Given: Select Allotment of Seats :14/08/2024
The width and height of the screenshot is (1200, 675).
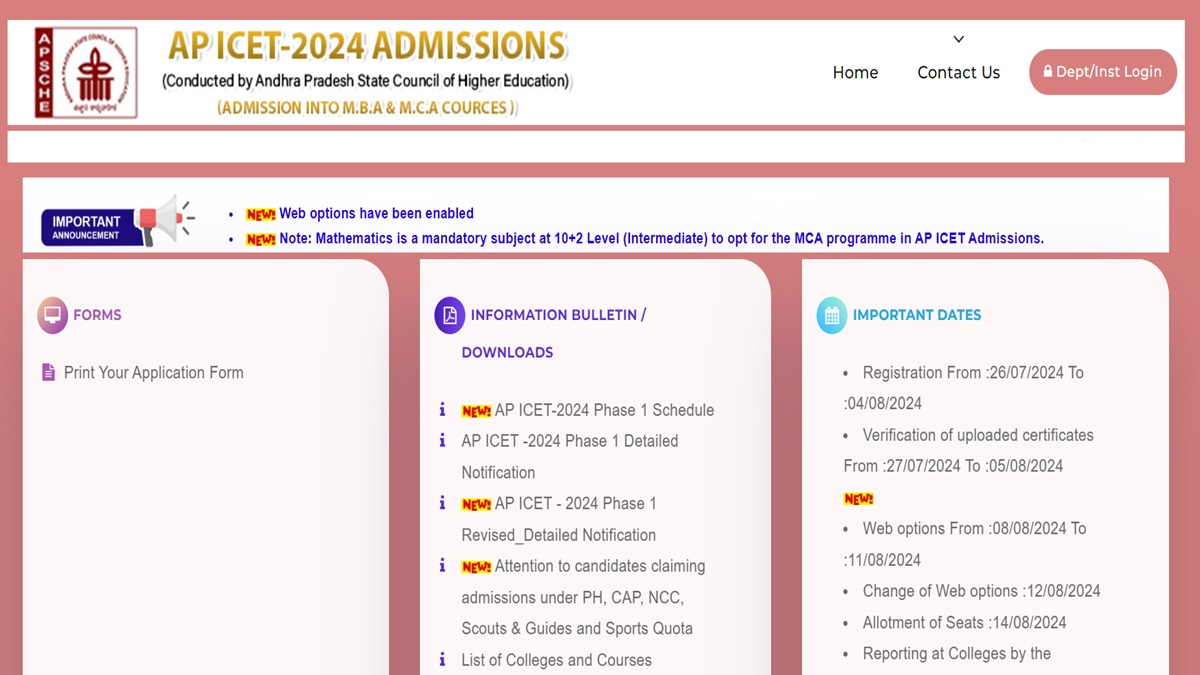Looking at the screenshot, I should (964, 622).
